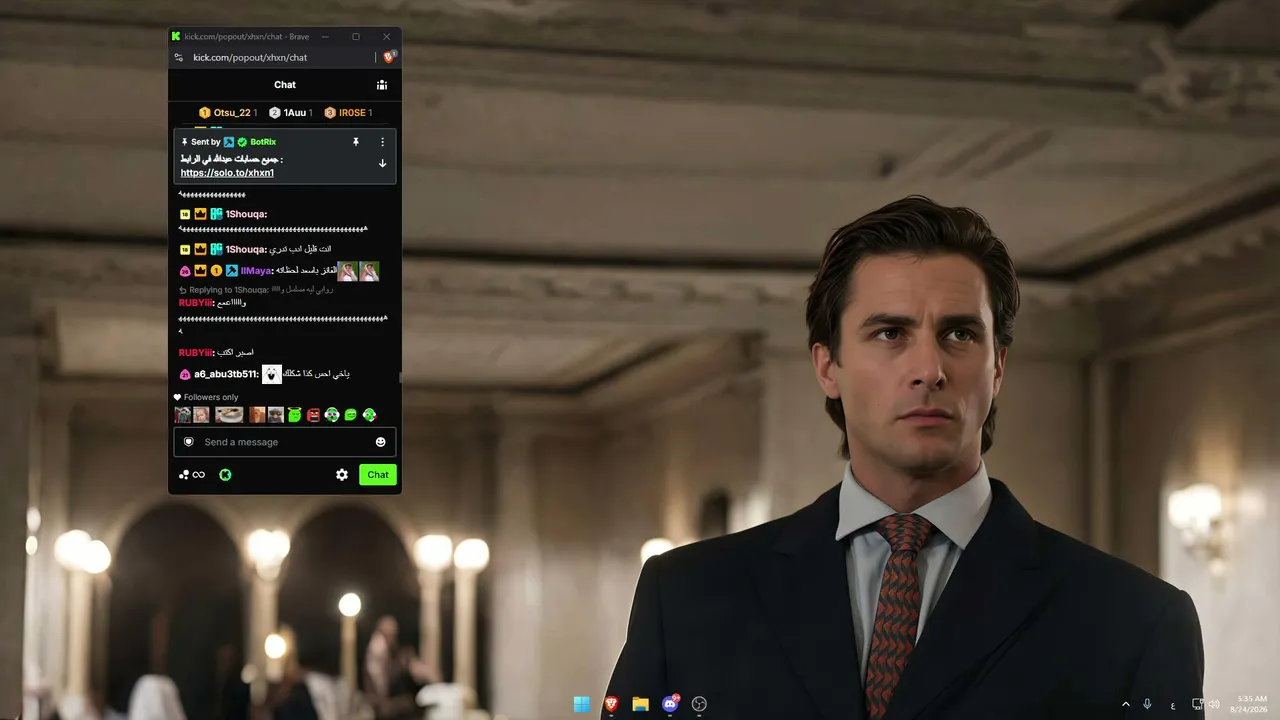Screen dimensions: 1280x720
Task: Click the chat scrollbar thumb
Action: coord(399,378)
